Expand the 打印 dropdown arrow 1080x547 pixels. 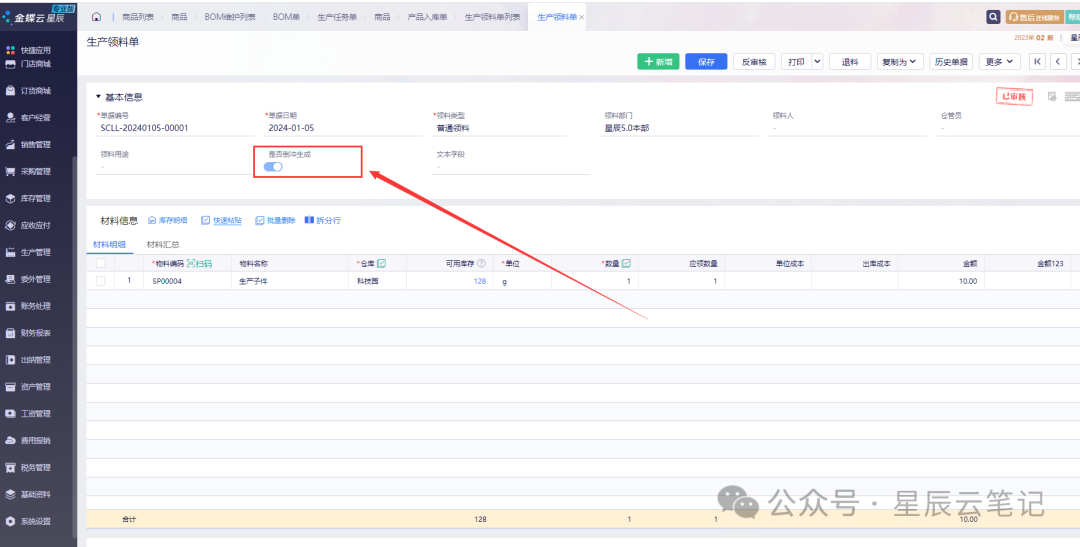[x=817, y=62]
